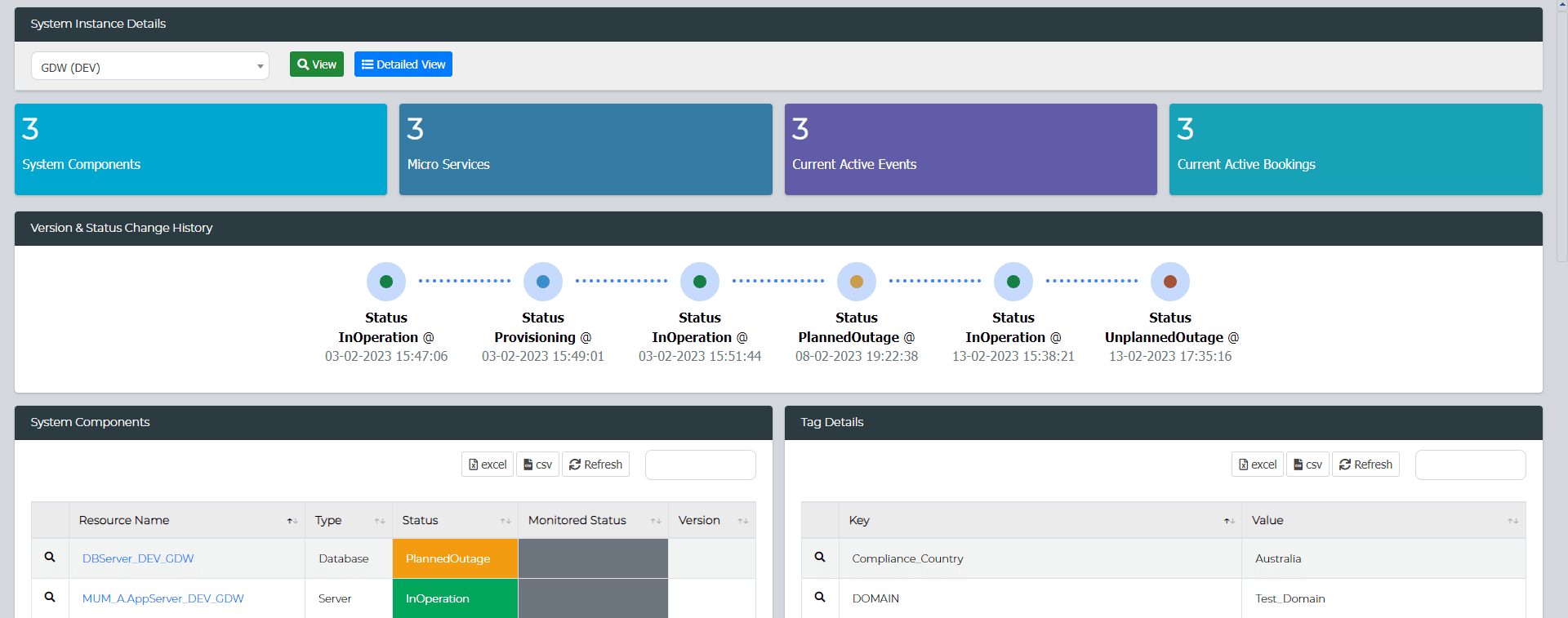The image size is (1568, 618).
Task: Sort components by Version column
Action: click(712, 520)
